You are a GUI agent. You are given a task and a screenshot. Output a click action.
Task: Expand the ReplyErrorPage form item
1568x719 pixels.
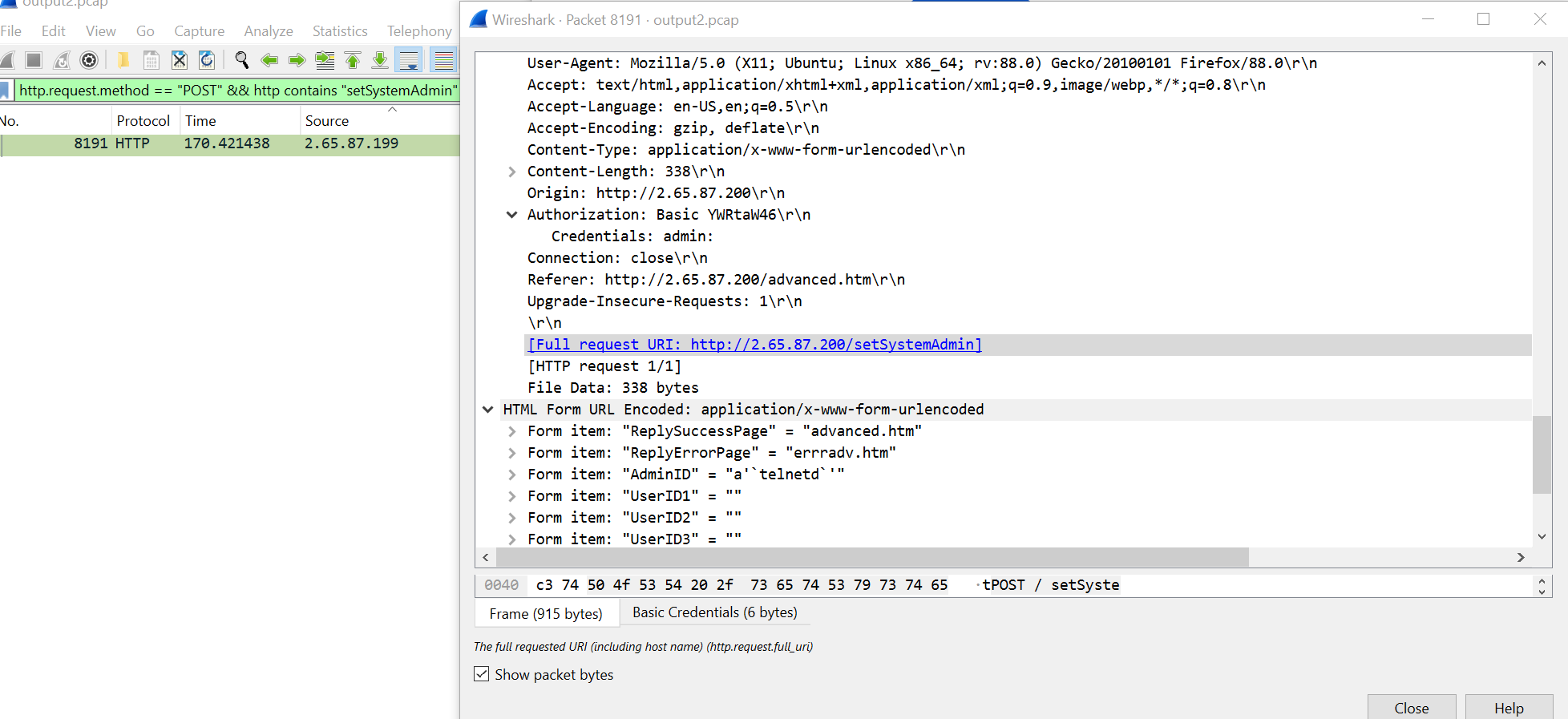coord(511,453)
